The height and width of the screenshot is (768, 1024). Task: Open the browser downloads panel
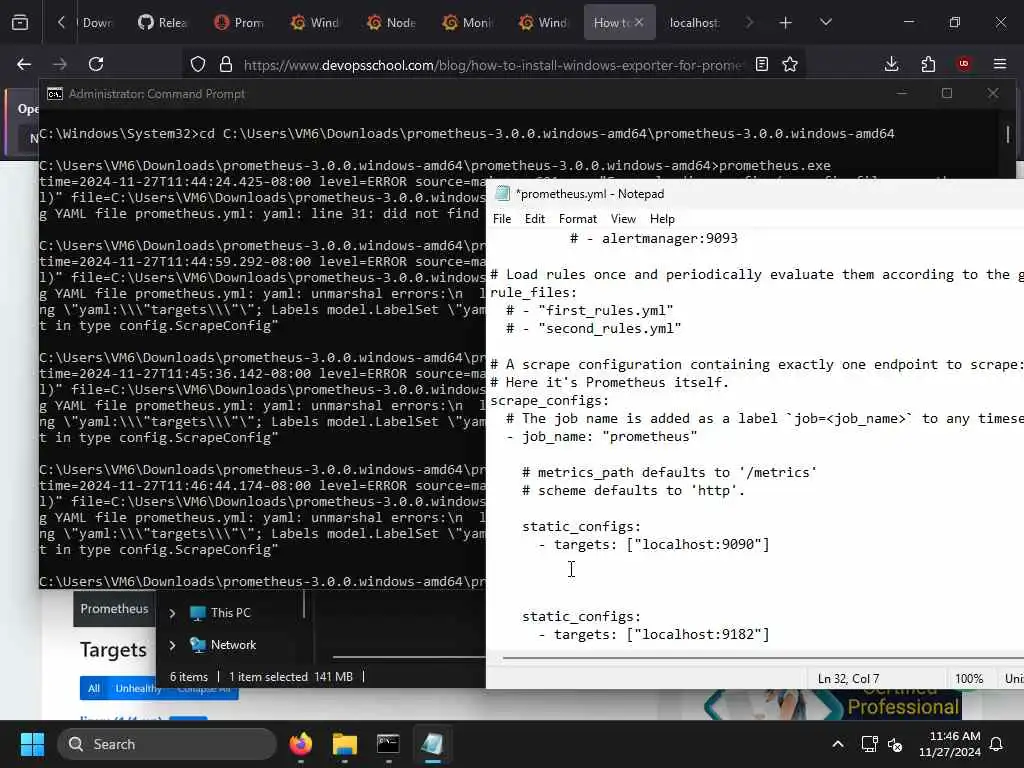pos(891,64)
